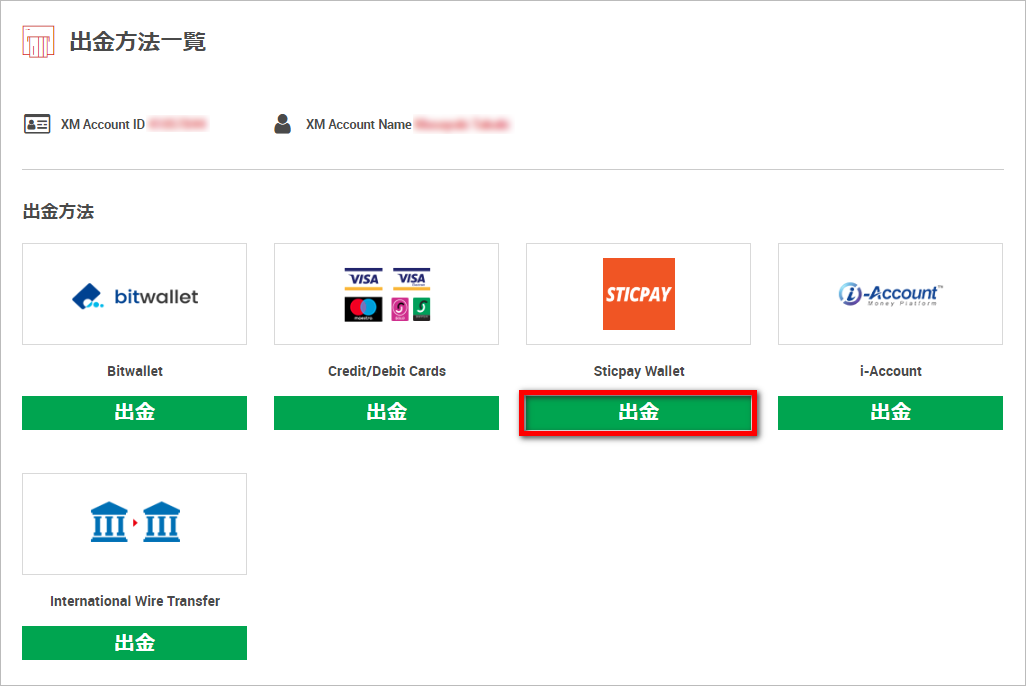
Task: Click the International Wire Transfer label
Action: click(135, 601)
